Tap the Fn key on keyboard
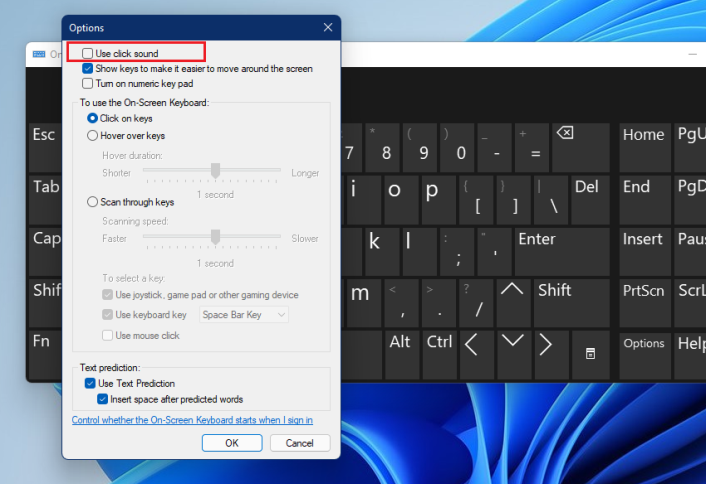 45,356
